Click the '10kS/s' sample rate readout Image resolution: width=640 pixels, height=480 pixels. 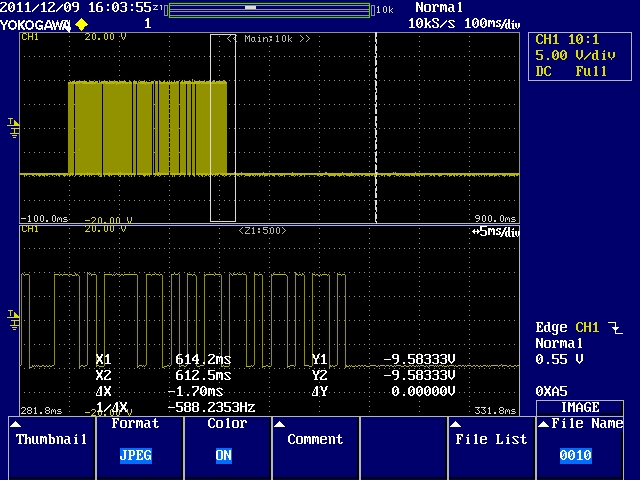click(431, 23)
